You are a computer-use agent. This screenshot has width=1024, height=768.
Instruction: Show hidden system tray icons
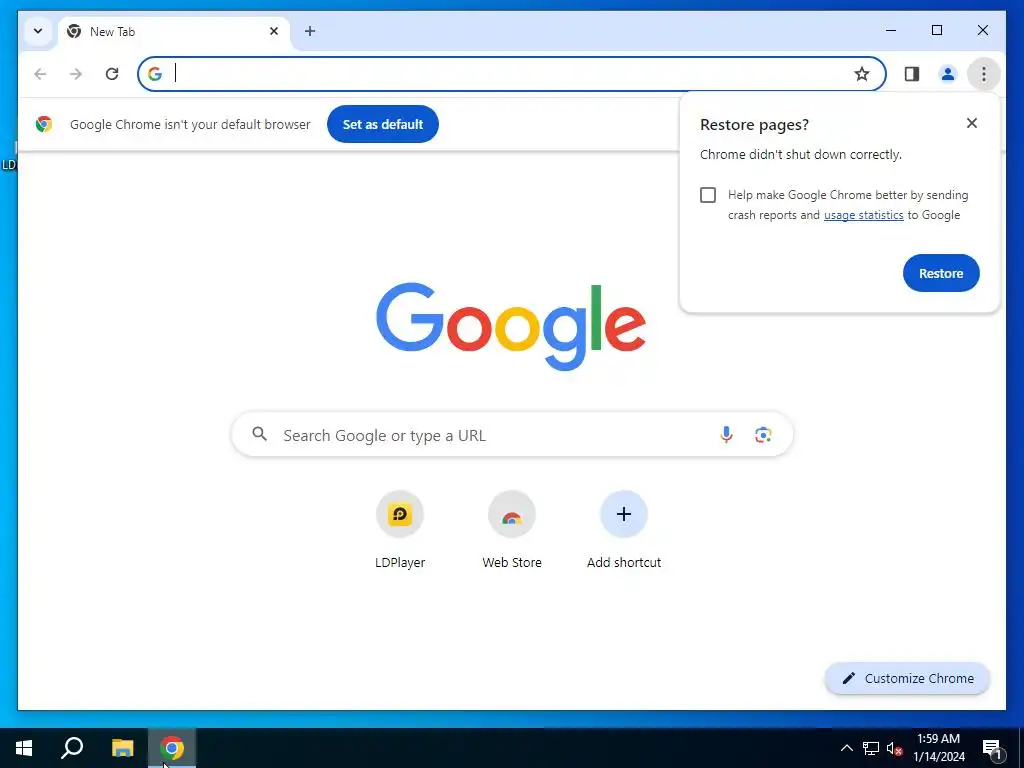(846, 748)
